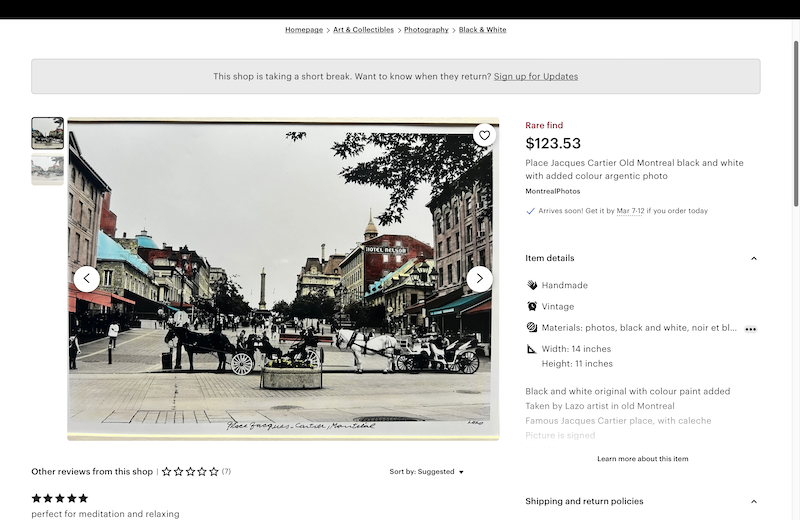800x520 pixels.
Task: Add item to favorites with heart icon
Action: point(484,135)
